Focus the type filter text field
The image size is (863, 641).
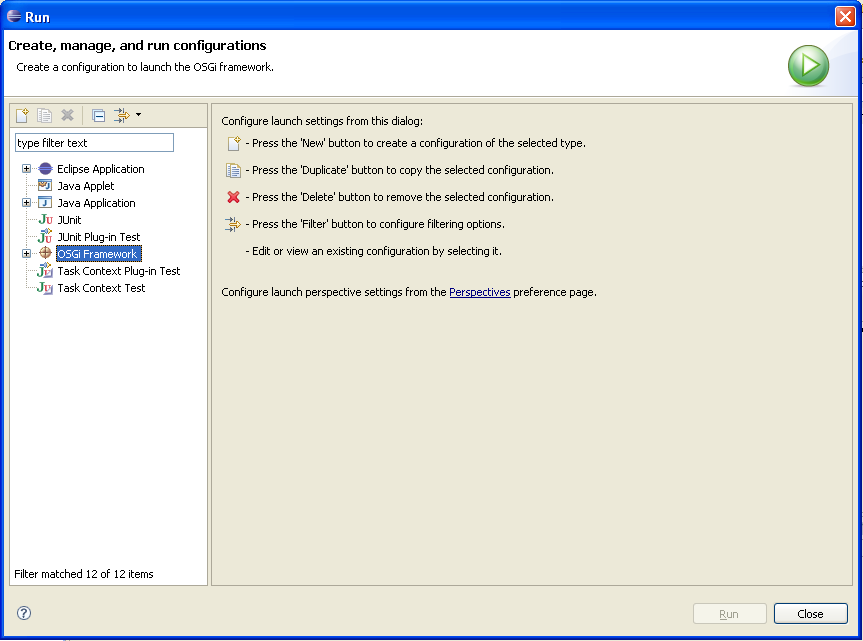tap(94, 143)
